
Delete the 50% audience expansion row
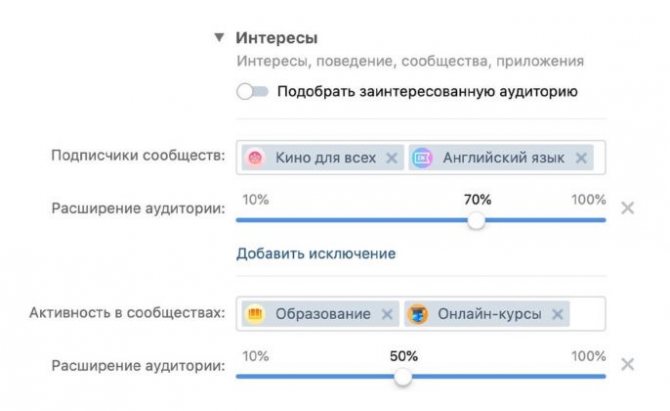tap(628, 364)
